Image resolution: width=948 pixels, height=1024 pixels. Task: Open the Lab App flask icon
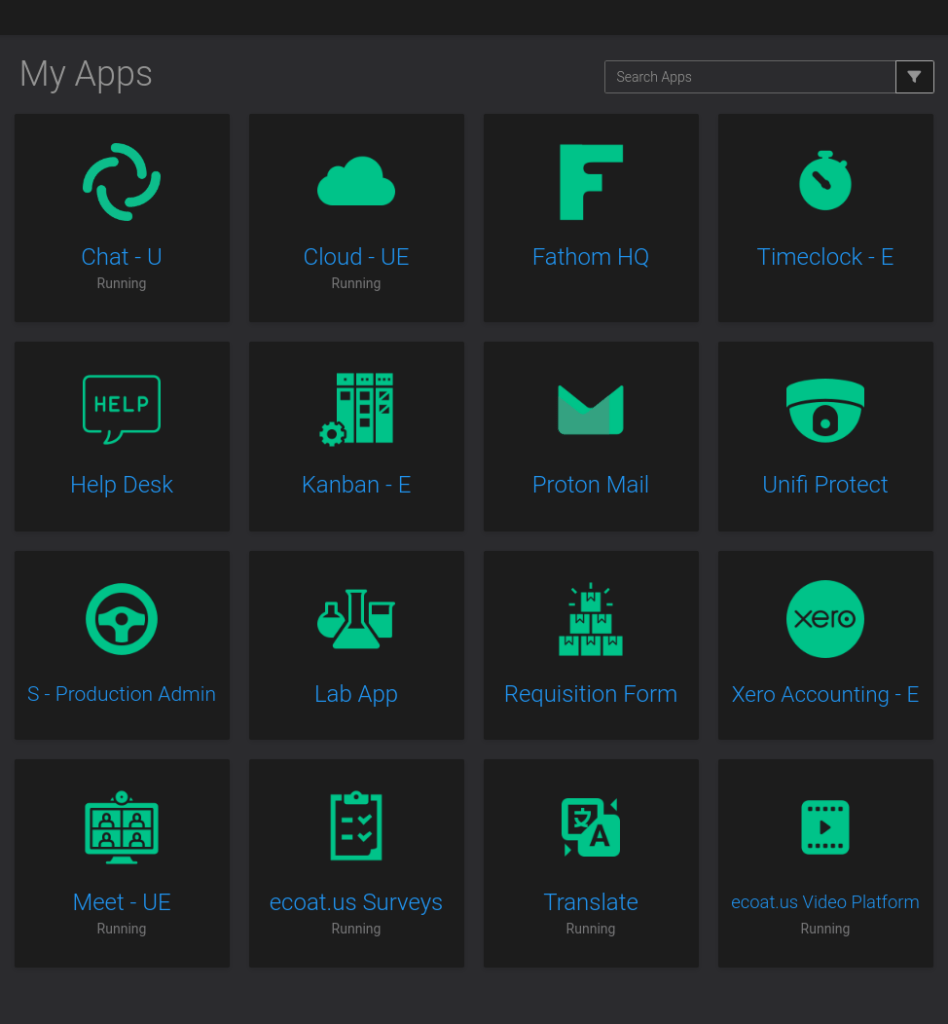(356, 619)
